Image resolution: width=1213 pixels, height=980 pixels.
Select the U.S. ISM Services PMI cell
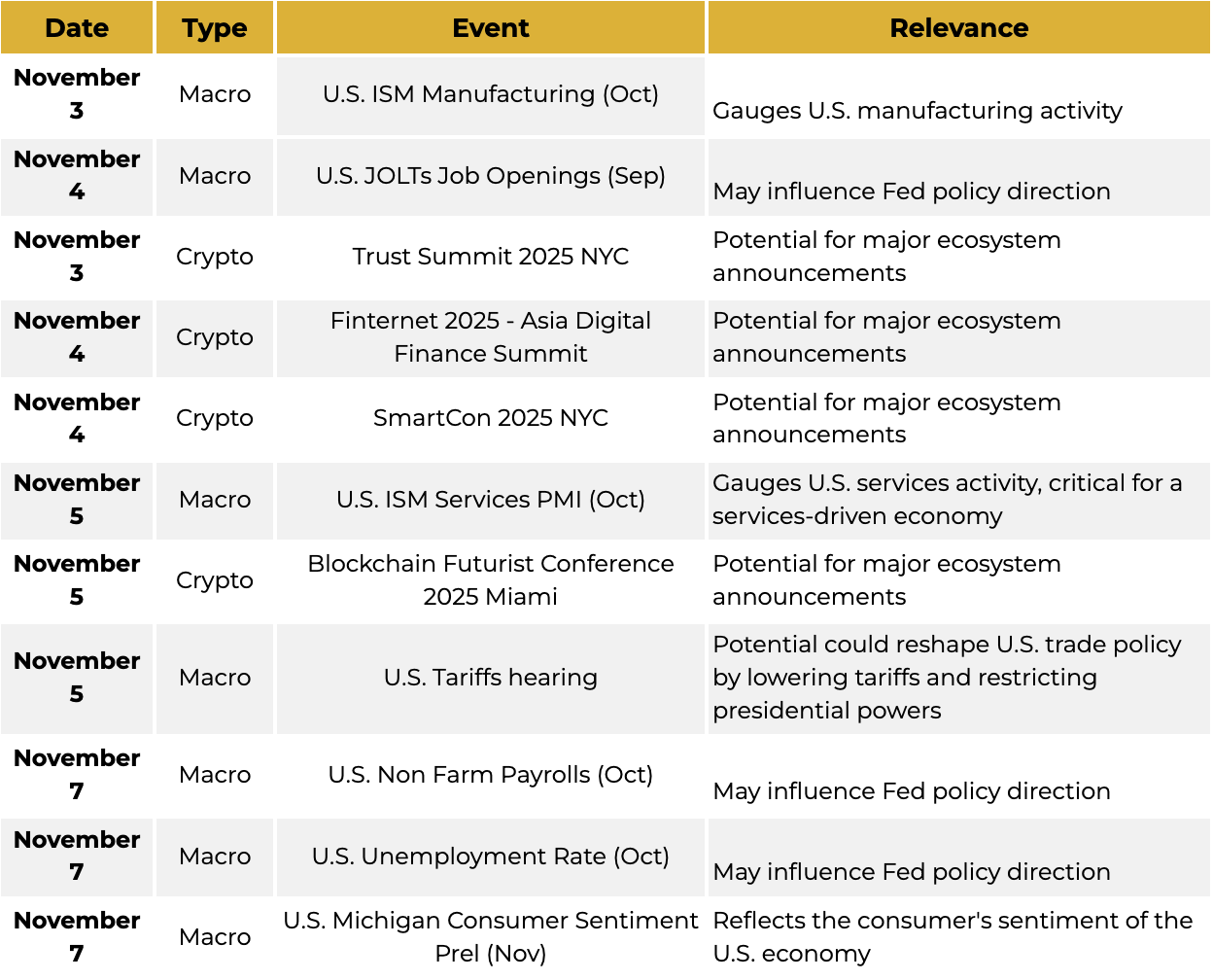490,500
